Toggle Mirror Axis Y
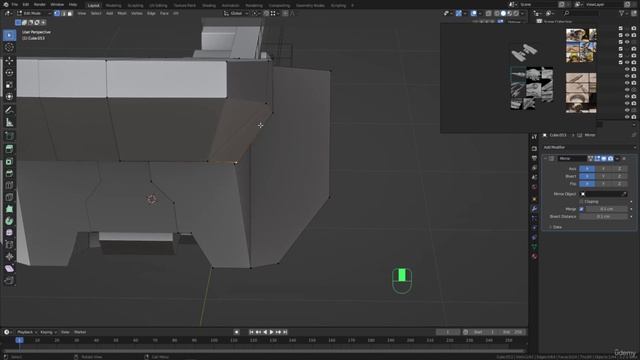The width and height of the screenshot is (640, 360). 603,169
